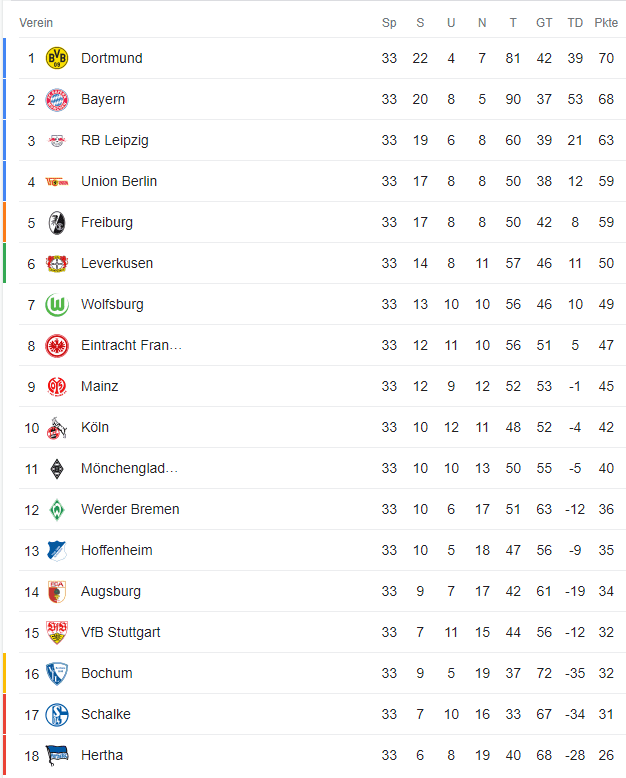Image resolution: width=626 pixels, height=778 pixels.
Task: Select the Köln goat crest
Action: tap(57, 428)
